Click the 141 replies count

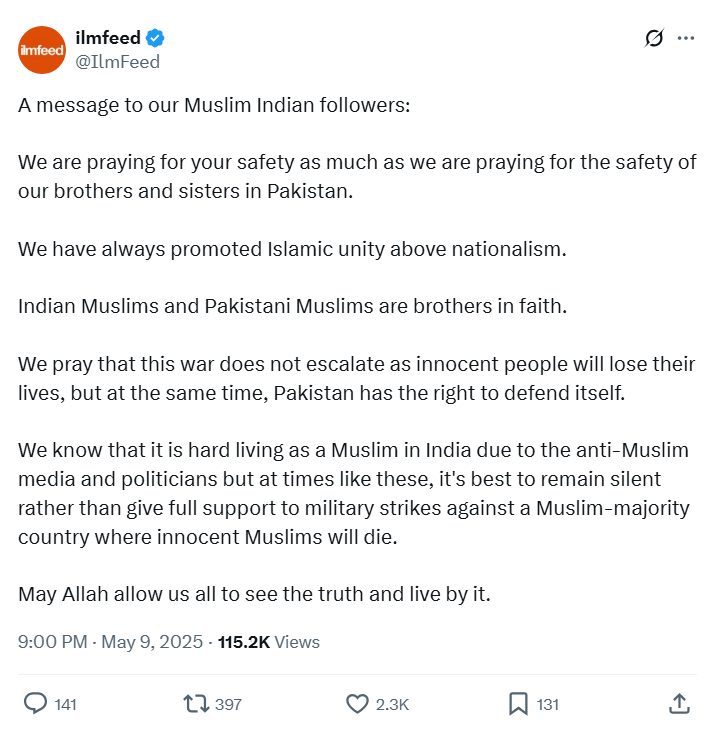66,705
